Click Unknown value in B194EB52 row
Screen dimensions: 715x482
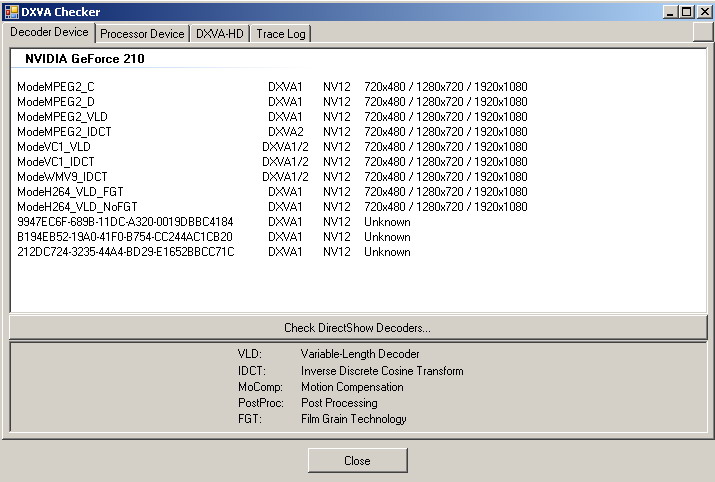pos(387,237)
